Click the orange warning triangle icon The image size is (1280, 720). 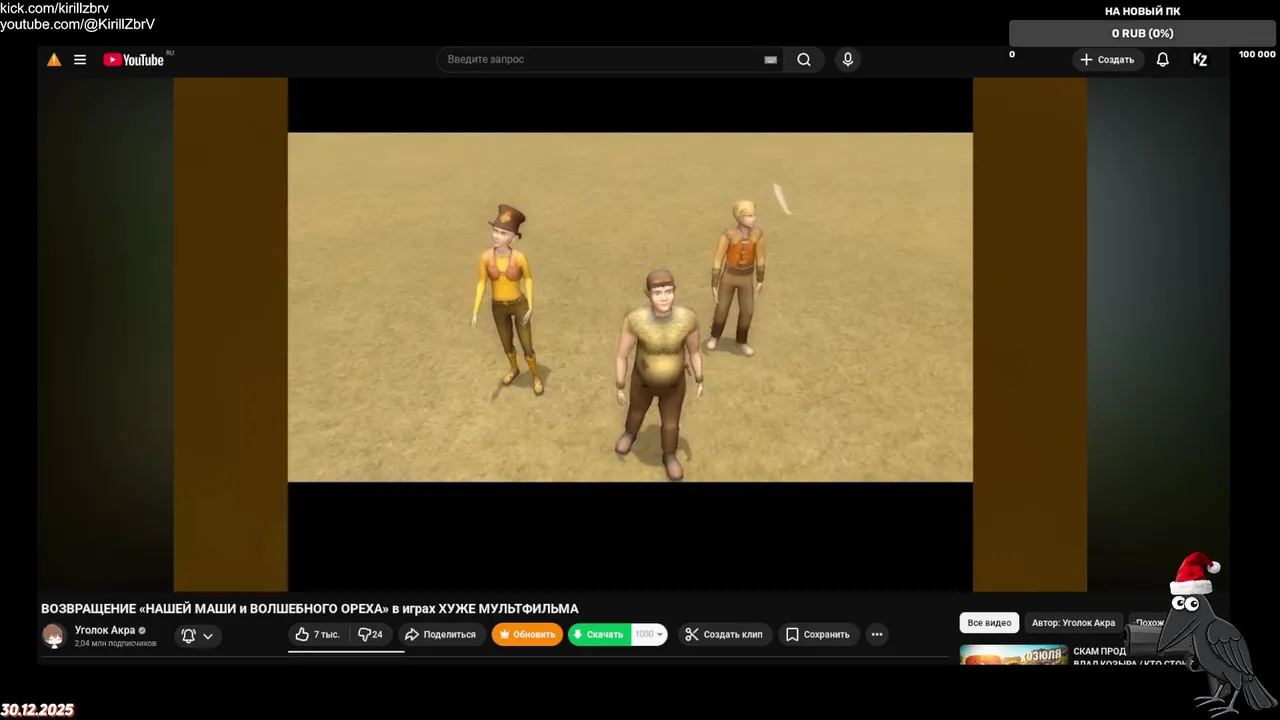point(54,60)
